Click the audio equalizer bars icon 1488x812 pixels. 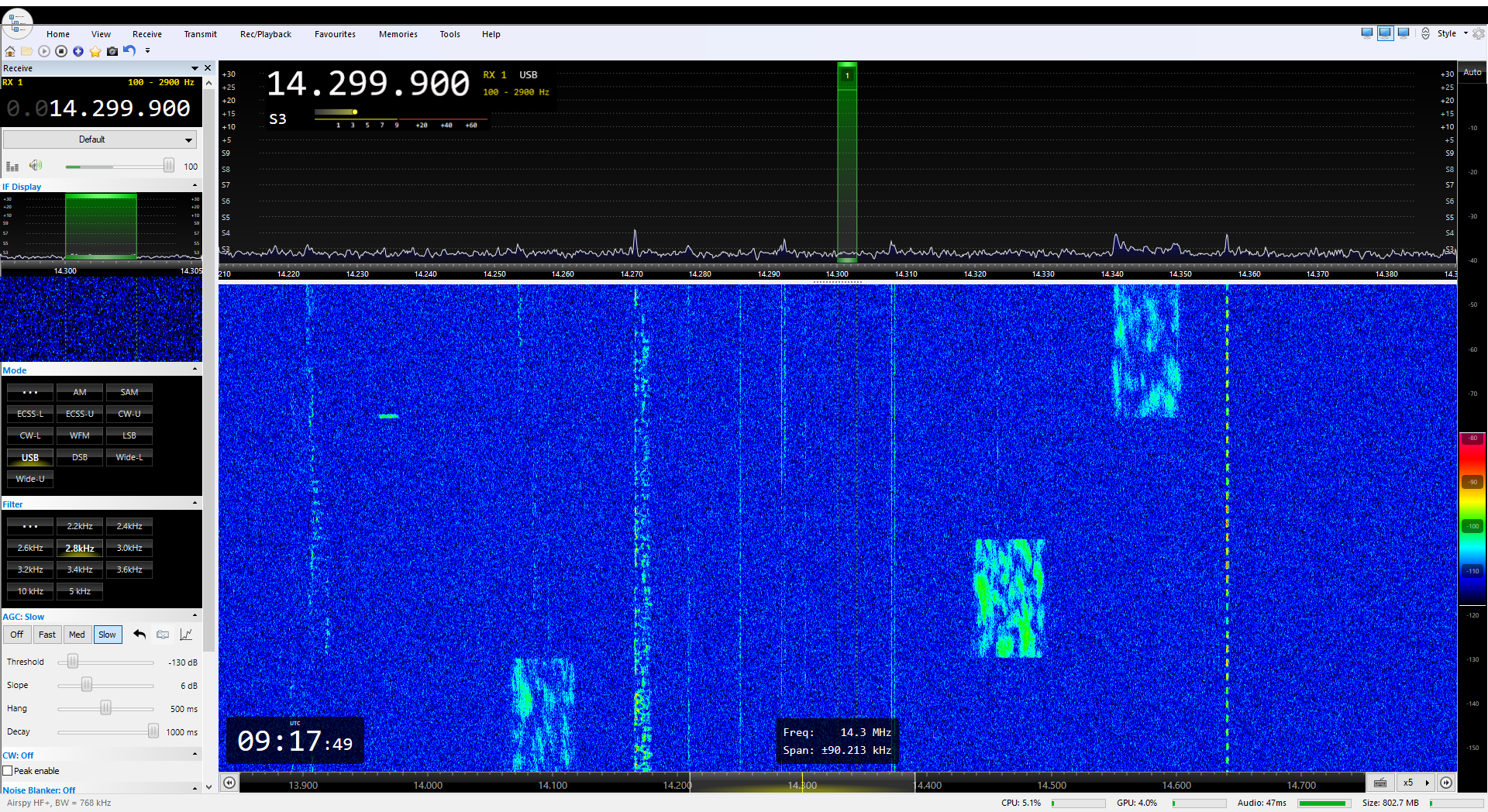click(12, 166)
